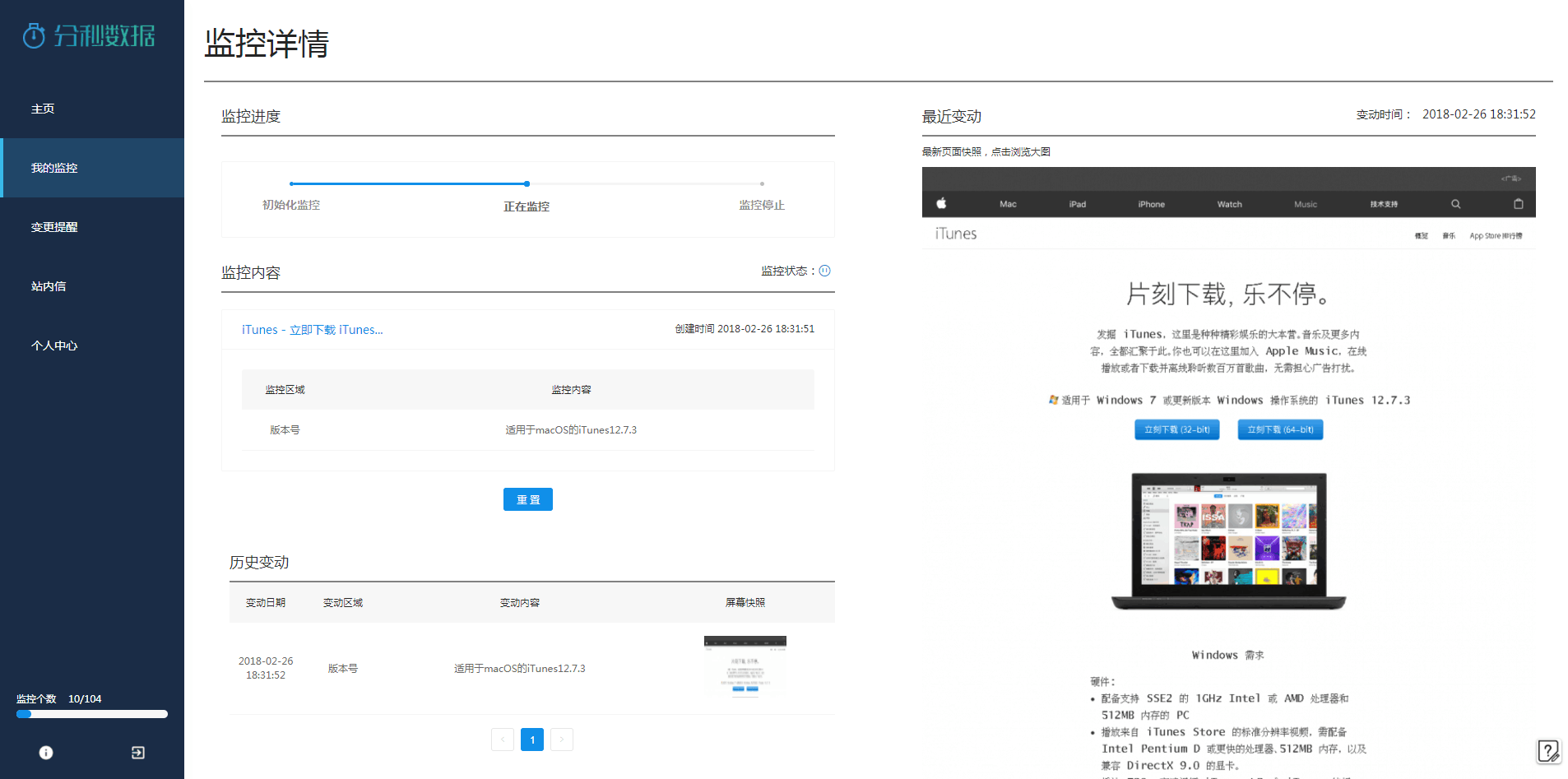Click the 监控停止 step label
Image resolution: width=1568 pixels, height=779 pixels.
(762, 205)
